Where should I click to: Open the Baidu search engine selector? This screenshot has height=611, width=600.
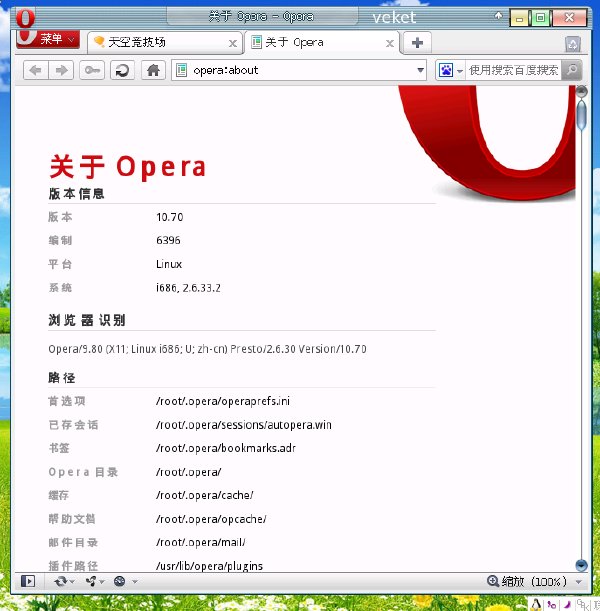click(x=450, y=70)
